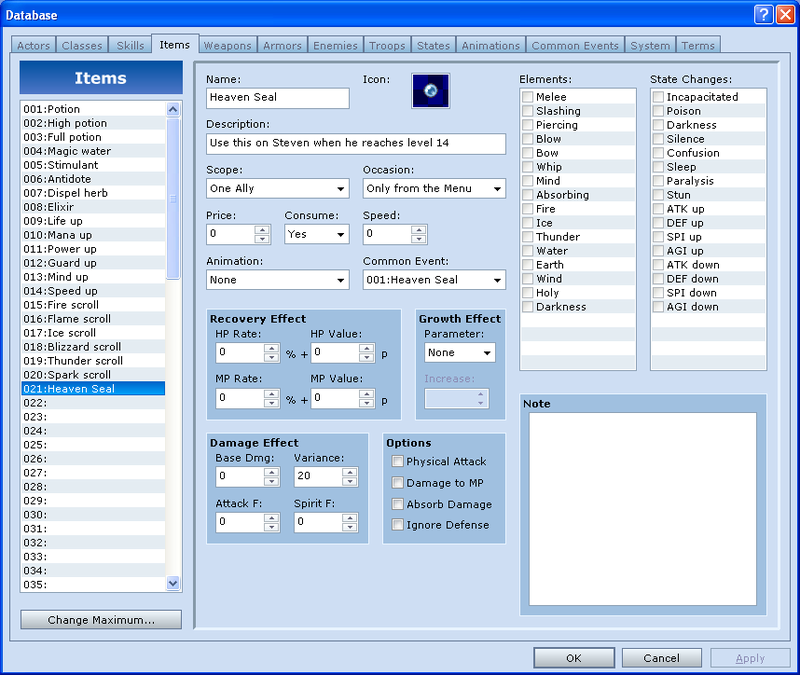This screenshot has width=800, height=675.
Task: Switch to the Weapons tab
Action: pos(227,45)
